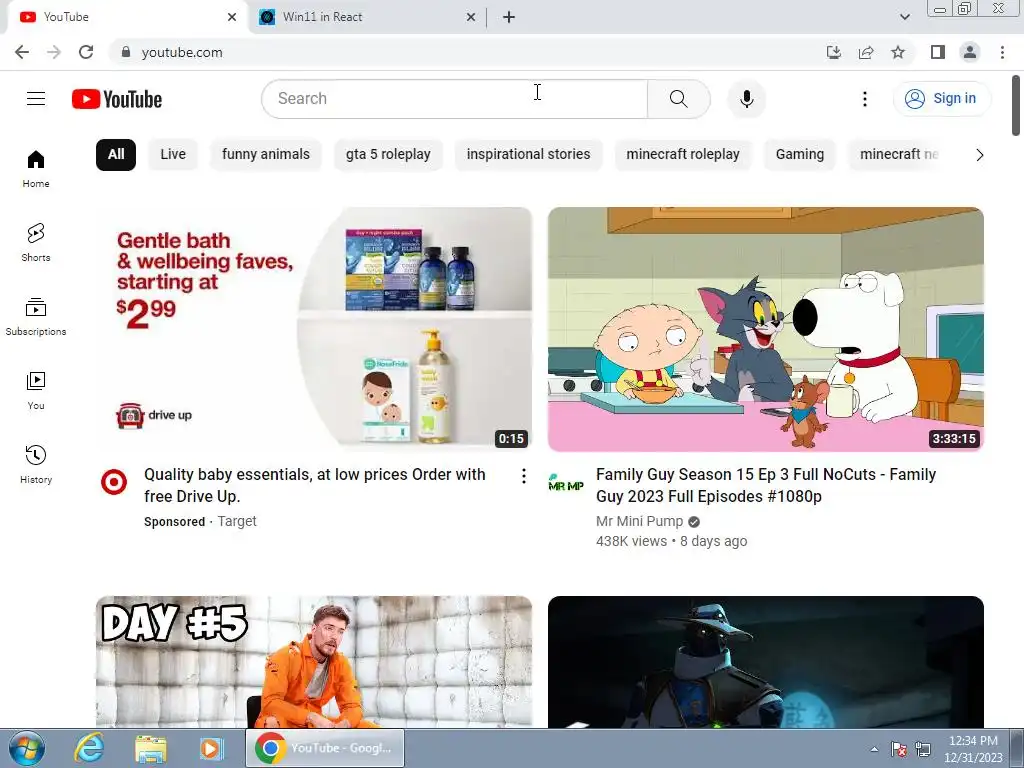Open the DAY #5 video thumbnail
The height and width of the screenshot is (768, 1024).
(314, 662)
